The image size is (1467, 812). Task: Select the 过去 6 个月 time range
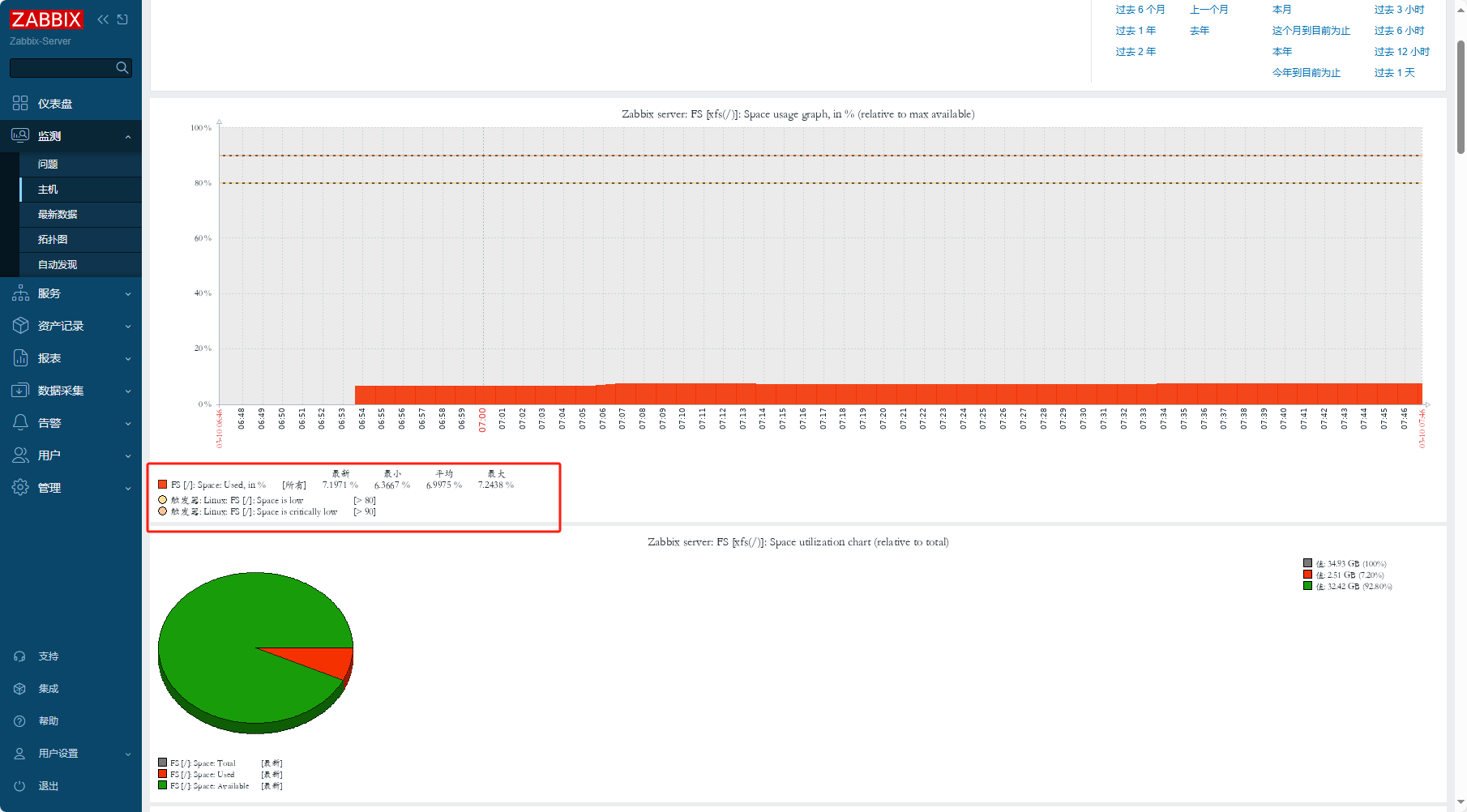[1140, 10]
